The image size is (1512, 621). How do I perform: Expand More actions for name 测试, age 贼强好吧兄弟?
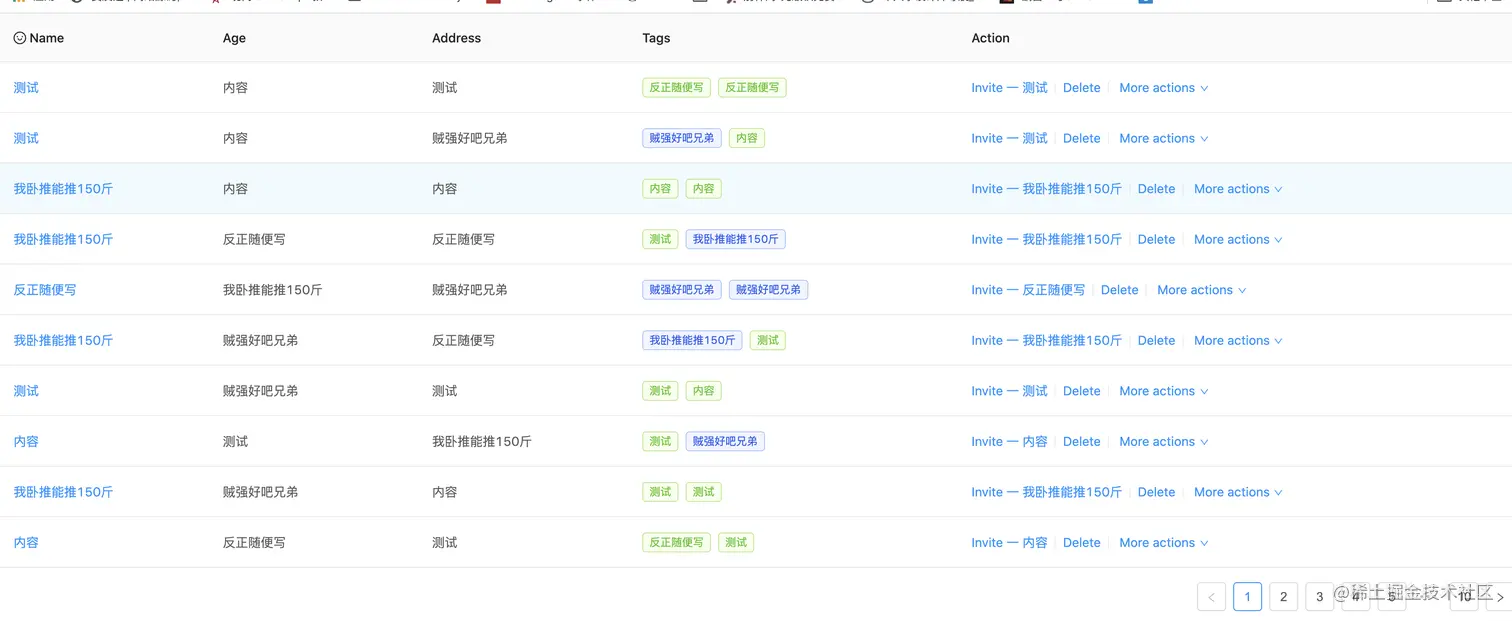(1163, 391)
